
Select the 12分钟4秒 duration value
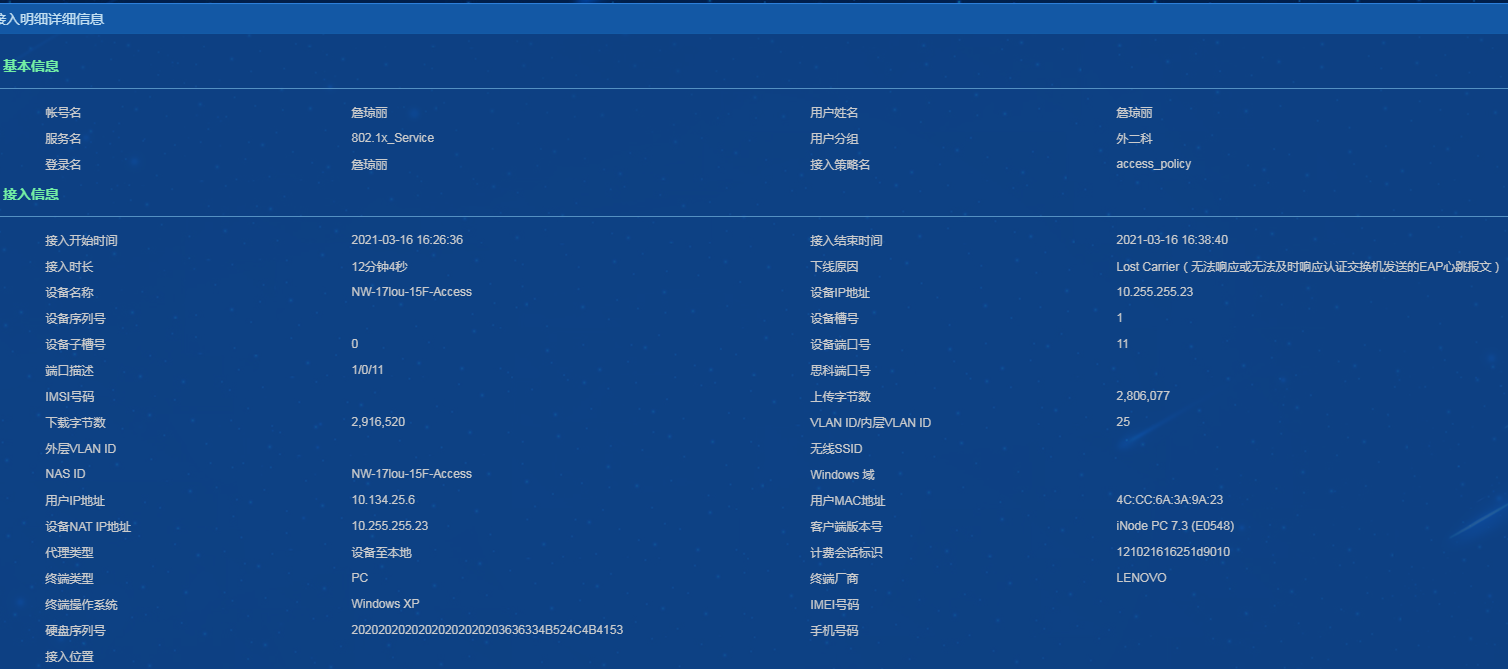379,267
